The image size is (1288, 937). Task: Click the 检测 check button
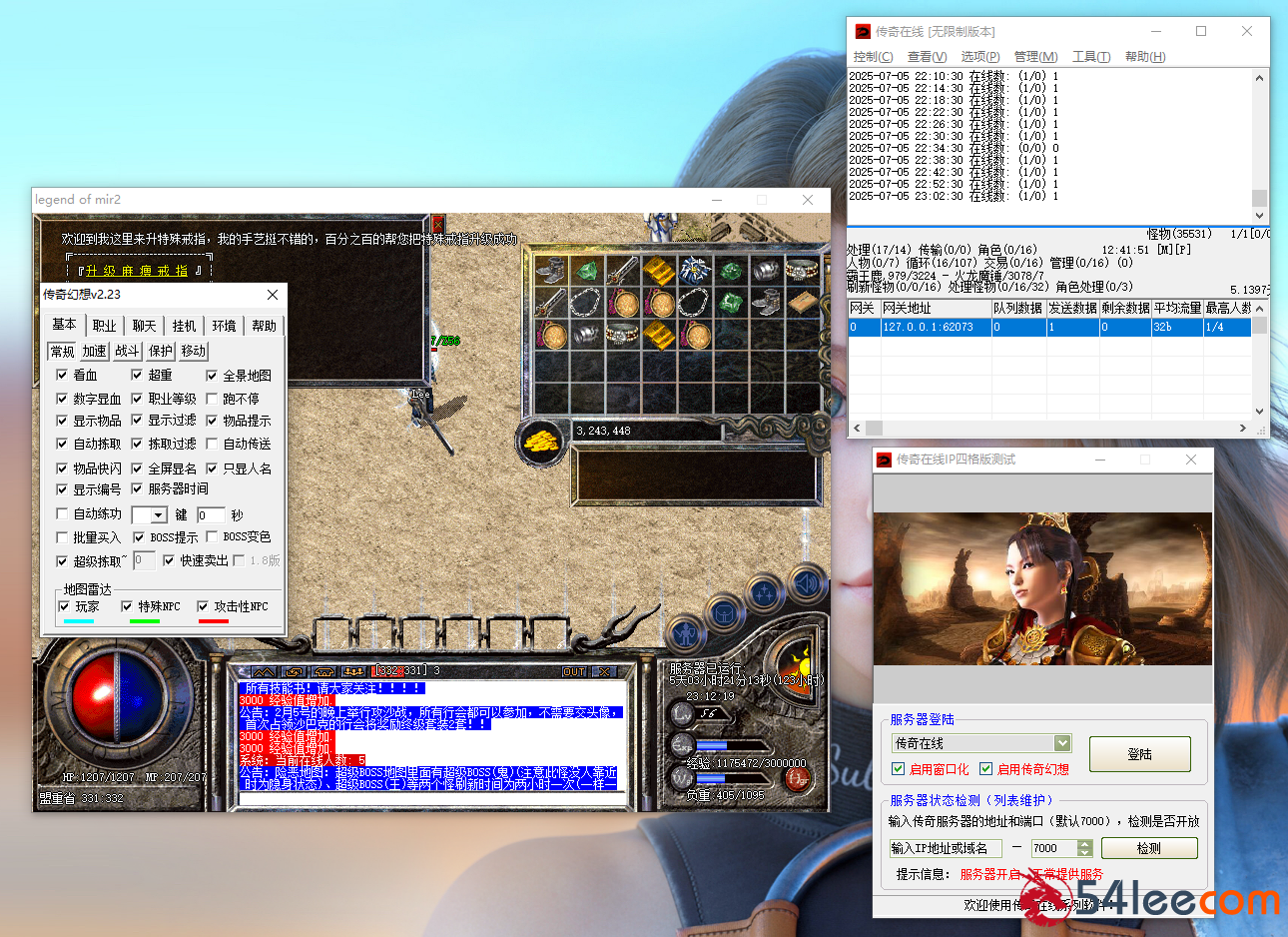[x=1149, y=848]
